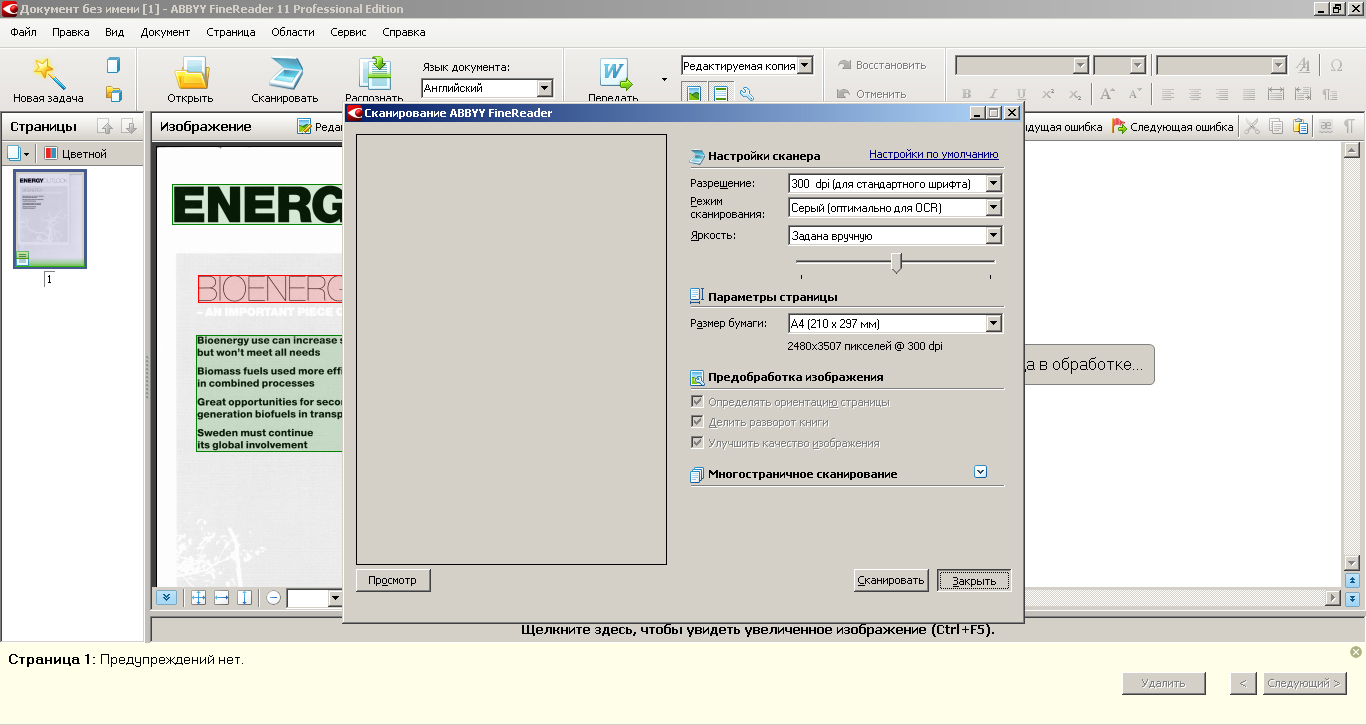Click the Отменить undo button

point(871,94)
